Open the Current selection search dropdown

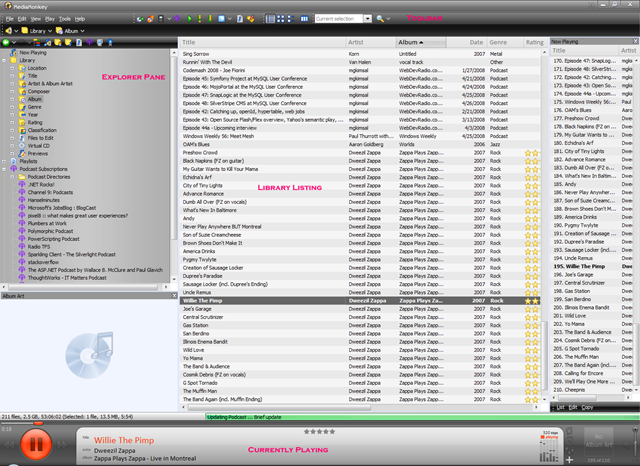tap(367, 19)
